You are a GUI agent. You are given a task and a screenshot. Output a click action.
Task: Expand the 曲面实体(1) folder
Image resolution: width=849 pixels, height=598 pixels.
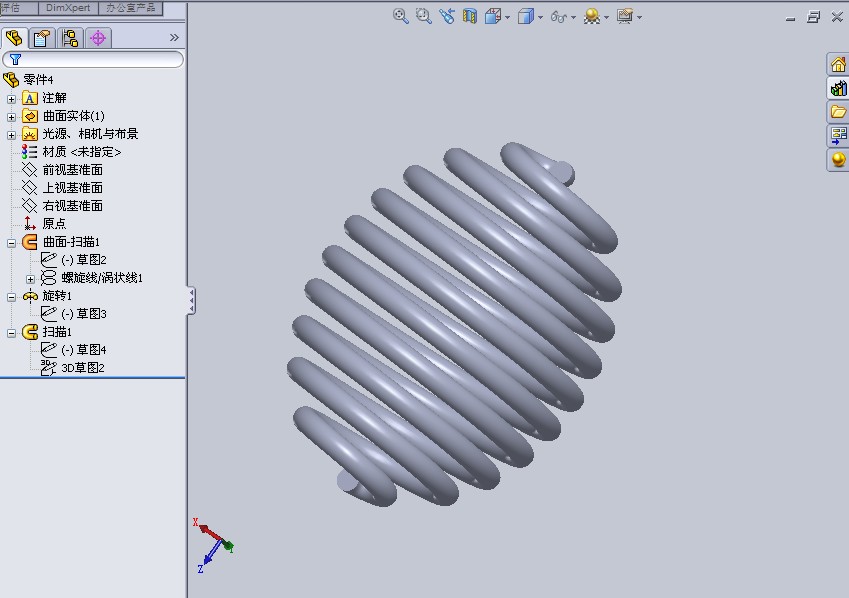(11, 117)
